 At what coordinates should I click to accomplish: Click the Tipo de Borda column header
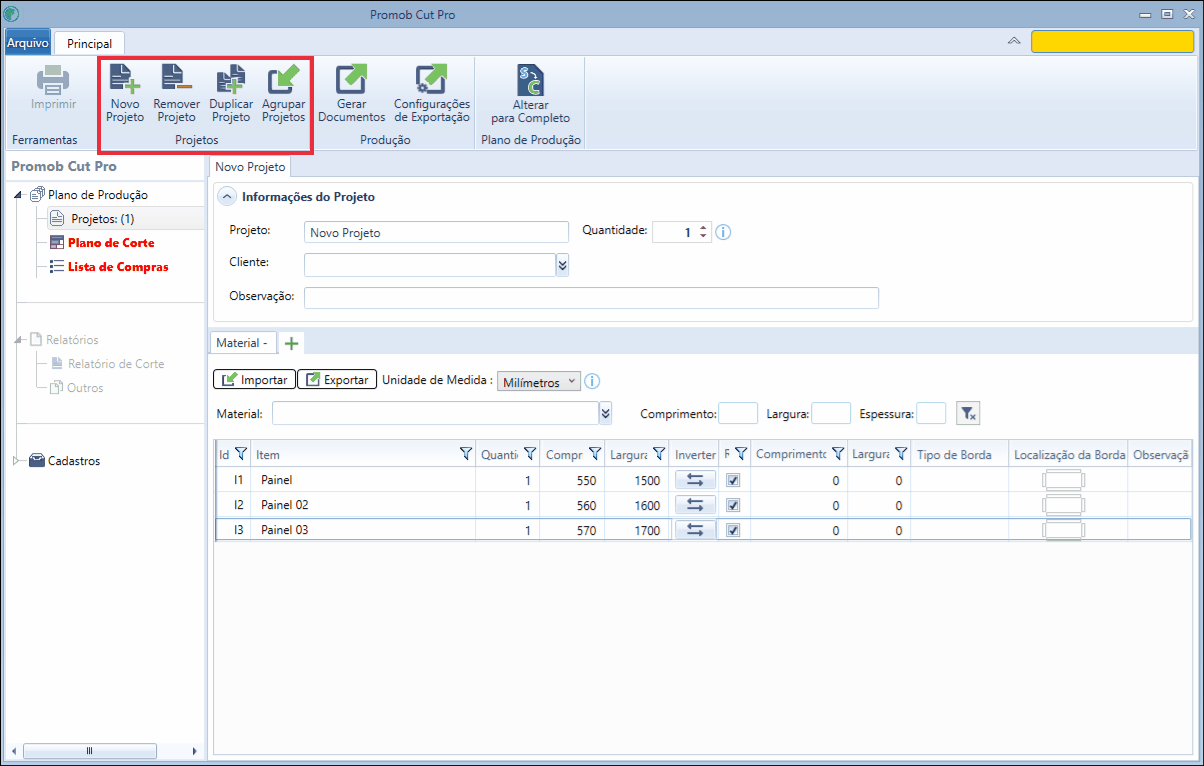coord(960,455)
